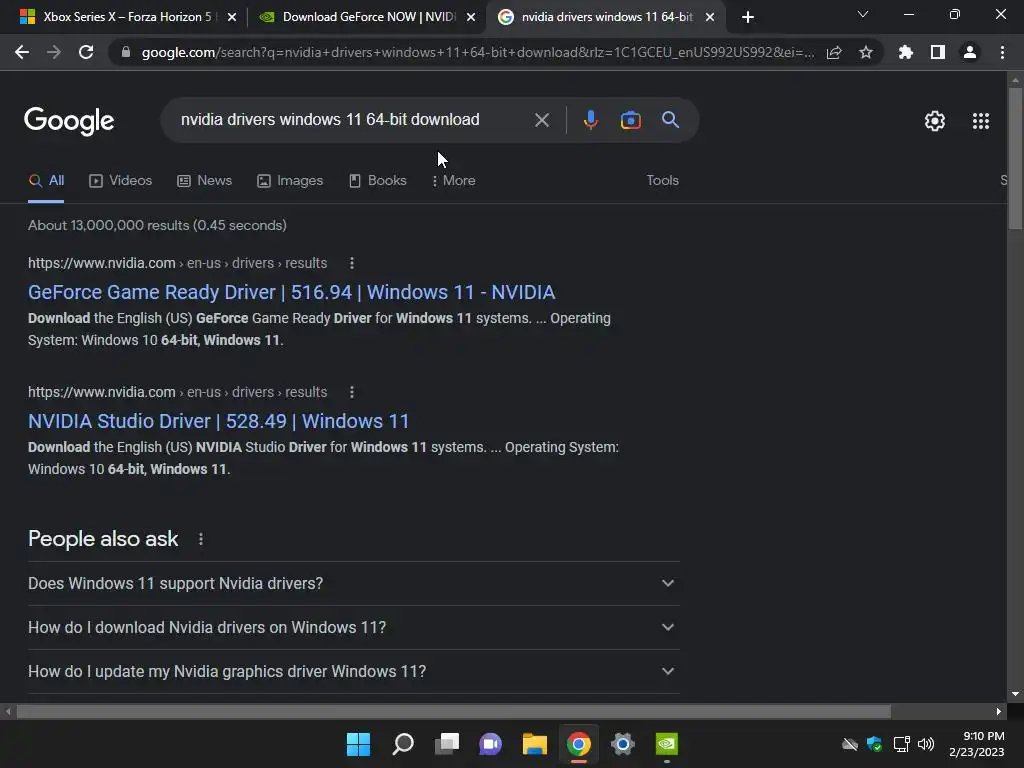Open GeForce Game Ready Driver 516.94 link
The height and width of the screenshot is (768, 1024).
pyautogui.click(x=291, y=292)
